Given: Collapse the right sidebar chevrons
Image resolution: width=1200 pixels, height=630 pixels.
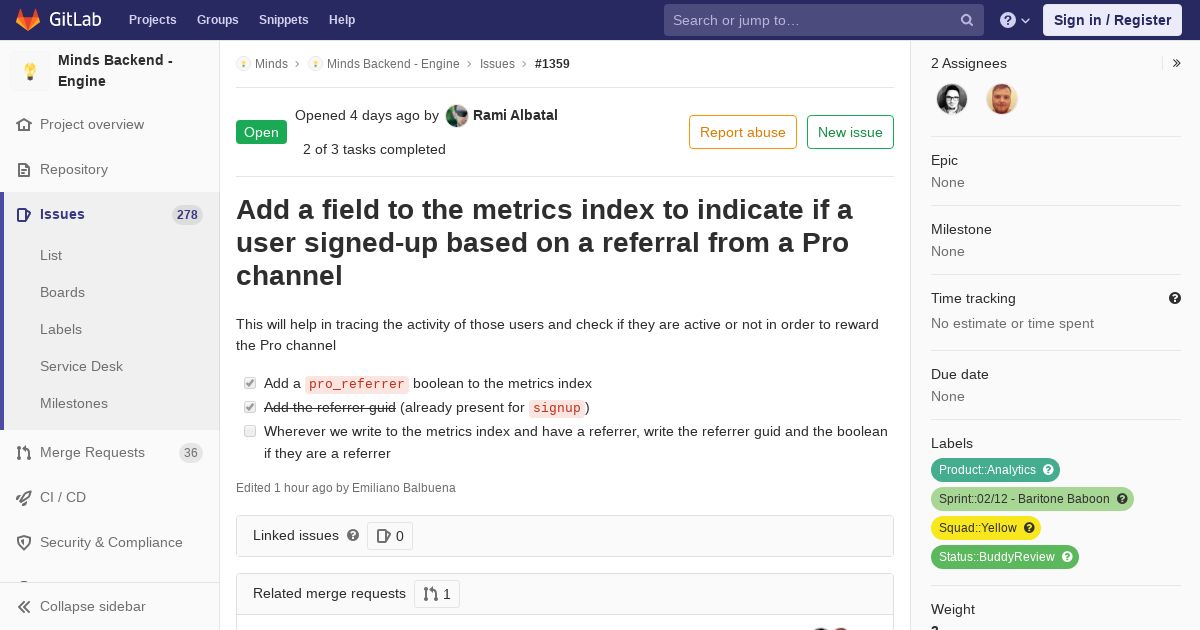Looking at the screenshot, I should [1177, 63].
